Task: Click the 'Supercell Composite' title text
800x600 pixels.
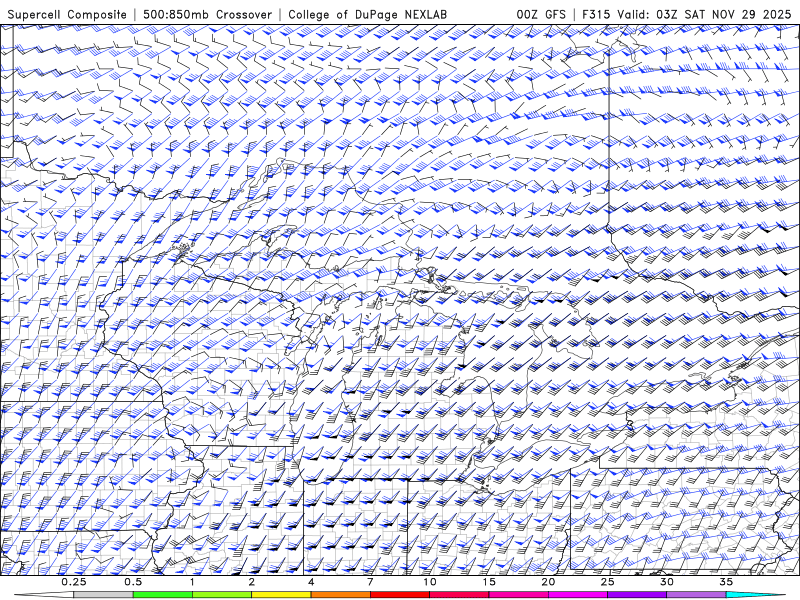Action: 67,14
